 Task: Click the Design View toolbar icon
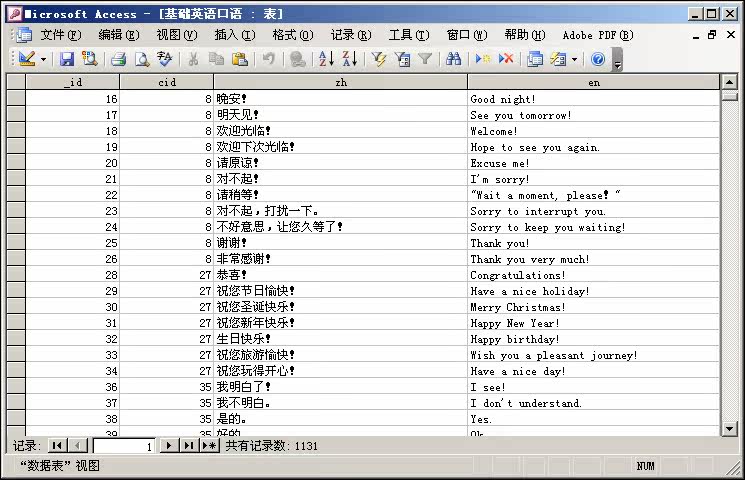click(27, 59)
